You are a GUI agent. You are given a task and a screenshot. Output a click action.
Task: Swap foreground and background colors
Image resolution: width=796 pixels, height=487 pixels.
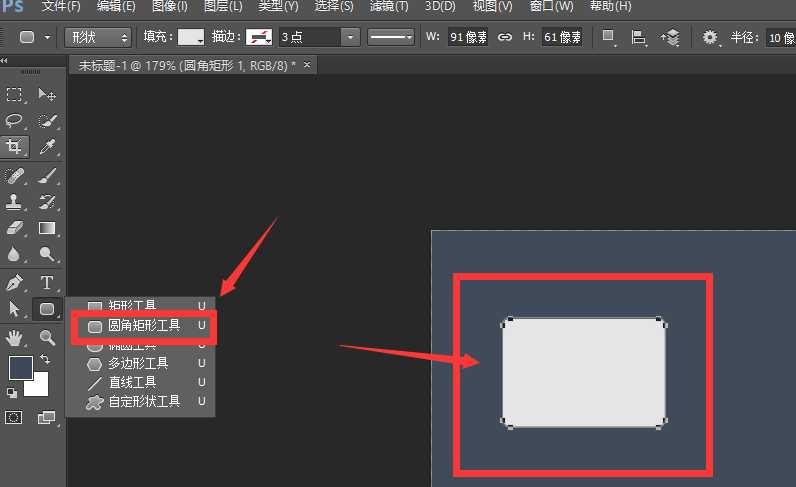coord(45,359)
